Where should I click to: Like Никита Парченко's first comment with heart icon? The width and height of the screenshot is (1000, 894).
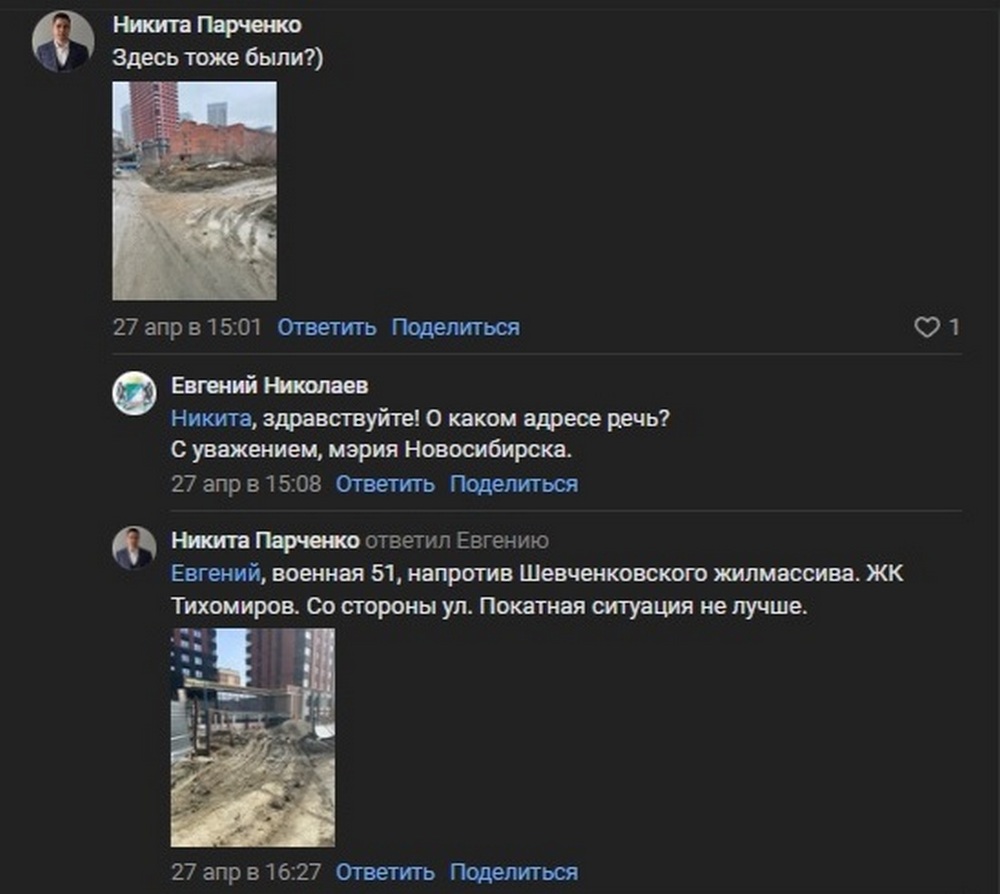(927, 327)
